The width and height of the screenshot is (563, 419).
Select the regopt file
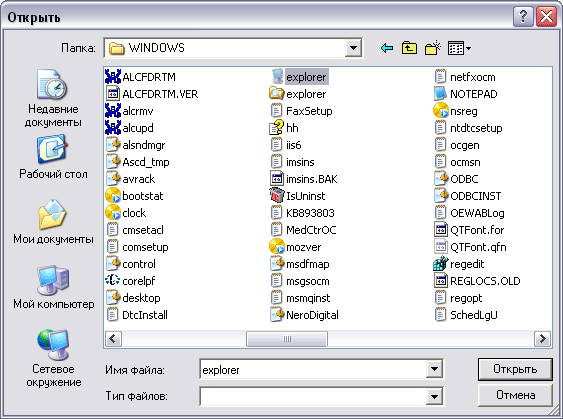coord(459,298)
